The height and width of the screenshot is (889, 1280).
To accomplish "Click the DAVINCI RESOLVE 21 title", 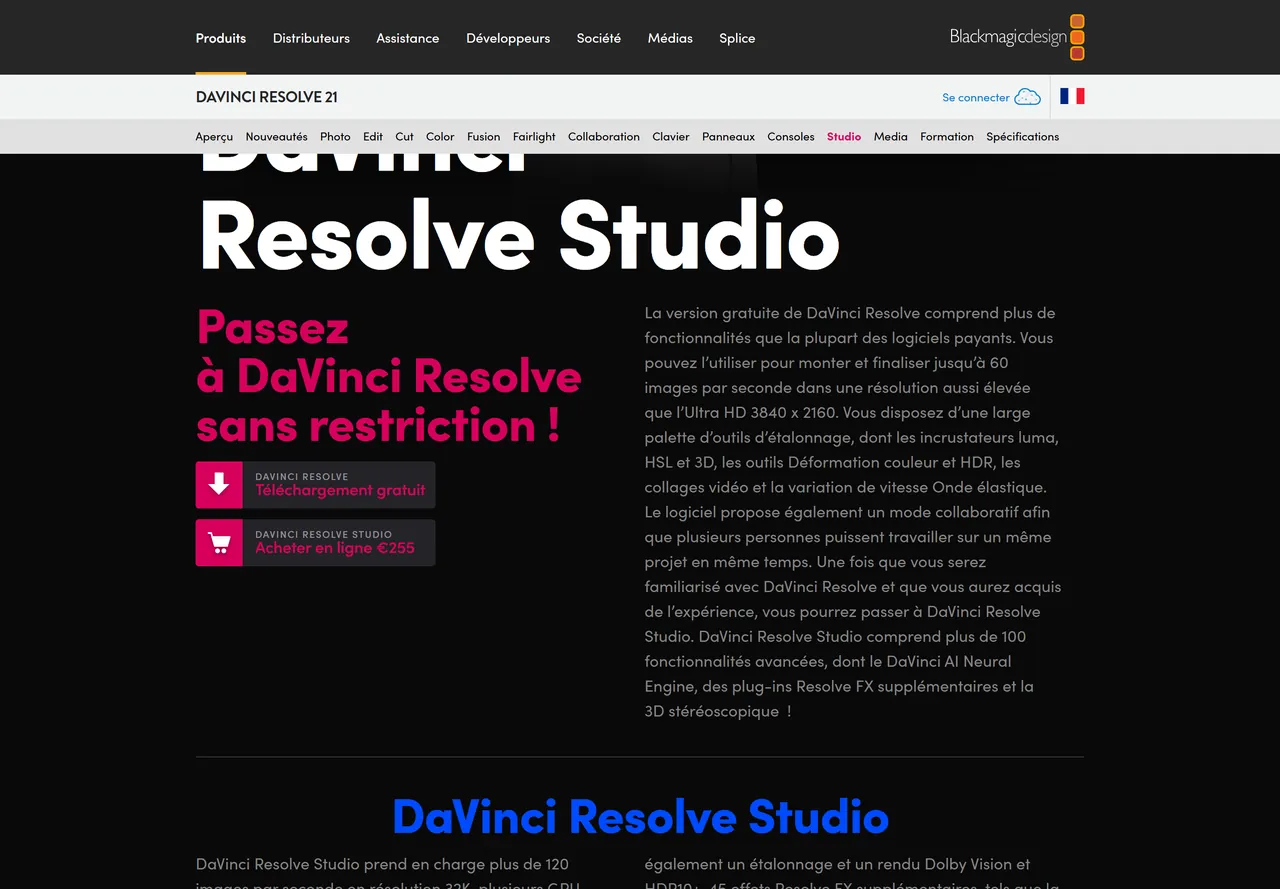I will point(267,97).
